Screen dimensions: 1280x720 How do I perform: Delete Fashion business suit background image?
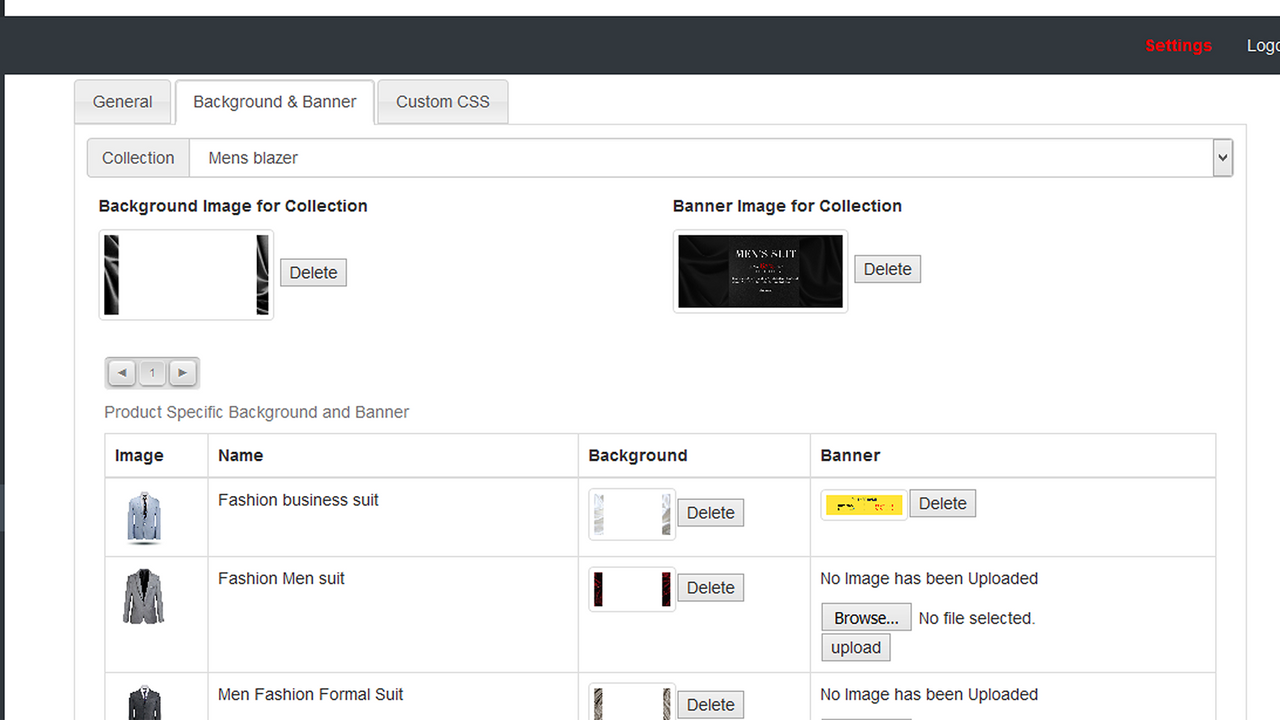(x=710, y=512)
